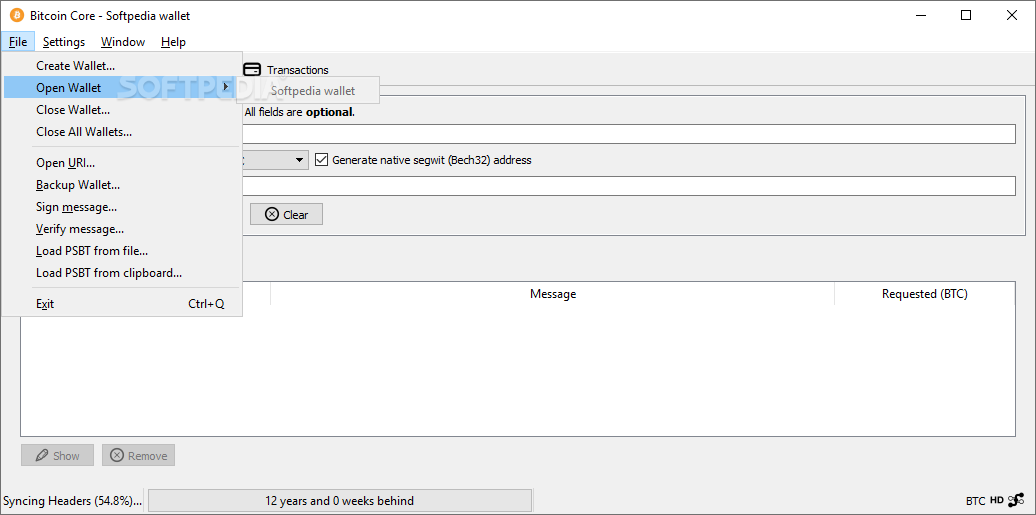The width and height of the screenshot is (1036, 515).
Task: Click the Clear button
Action: [286, 214]
